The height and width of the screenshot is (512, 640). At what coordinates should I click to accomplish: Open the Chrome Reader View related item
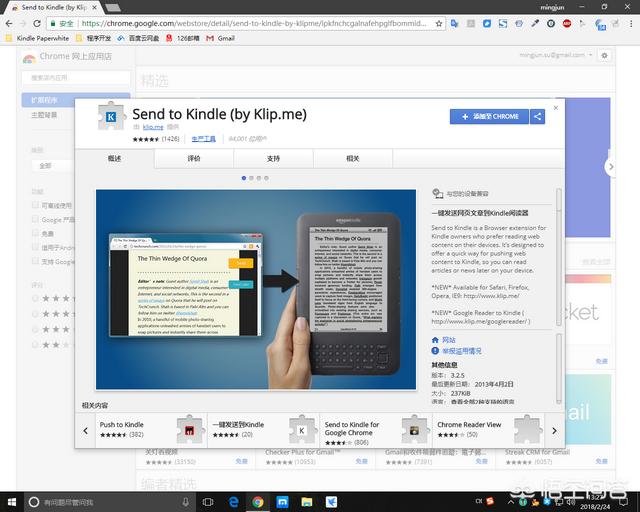coord(489,430)
